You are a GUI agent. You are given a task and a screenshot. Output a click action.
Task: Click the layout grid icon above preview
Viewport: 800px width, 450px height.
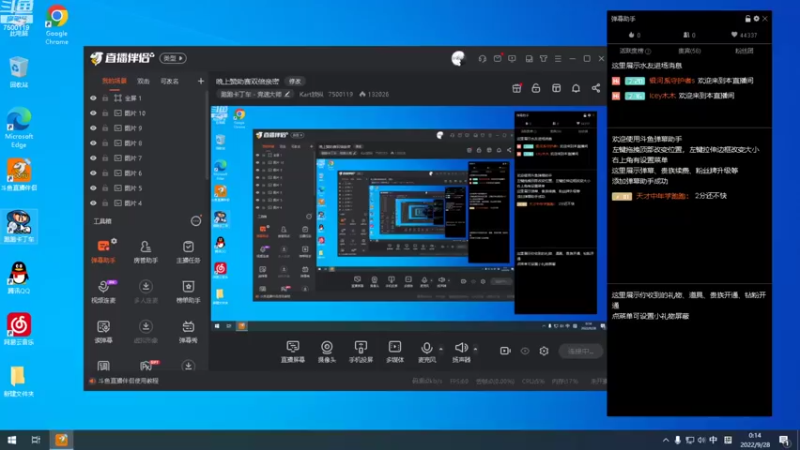click(556, 88)
